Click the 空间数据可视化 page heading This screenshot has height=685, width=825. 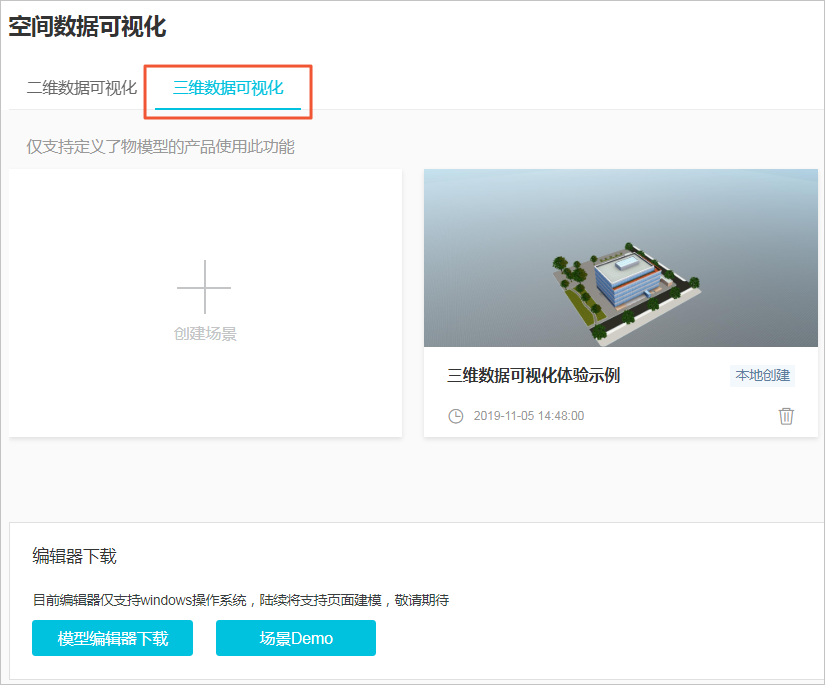(87, 27)
